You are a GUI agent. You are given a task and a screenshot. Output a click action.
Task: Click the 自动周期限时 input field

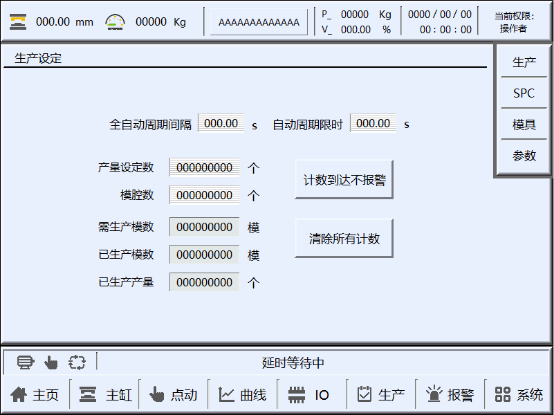point(373,123)
